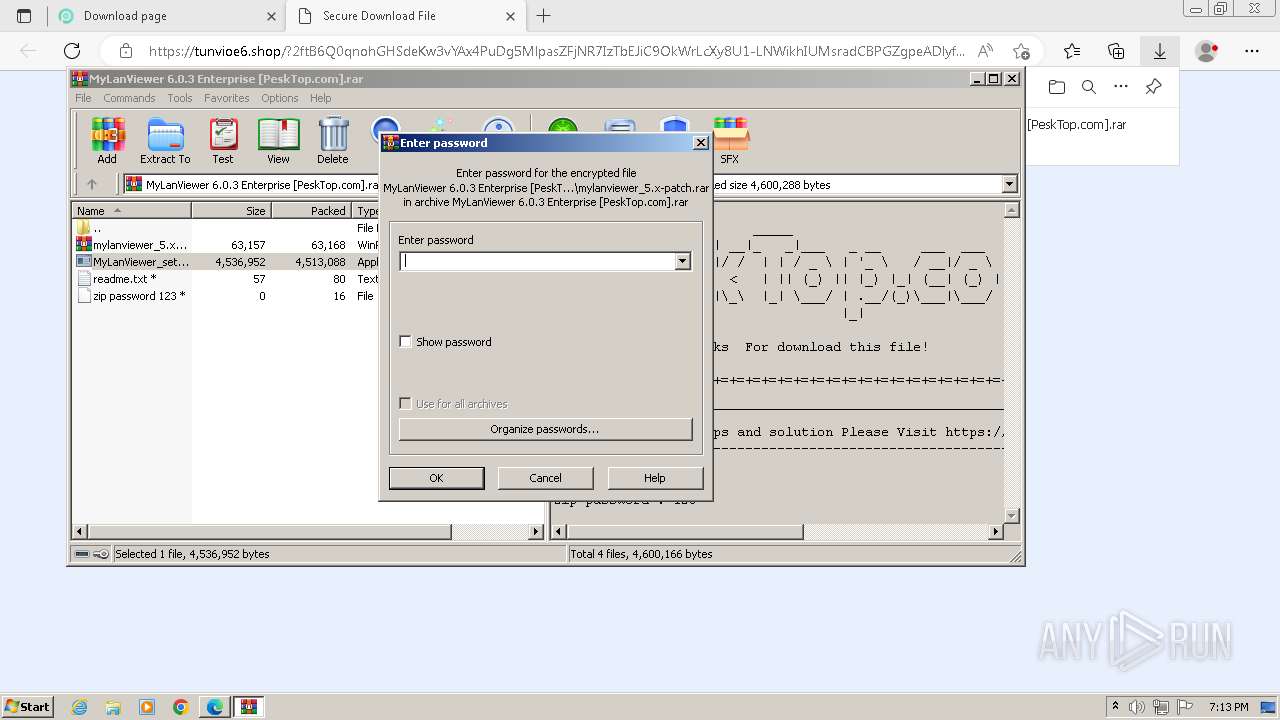The height and width of the screenshot is (720, 1280).
Task: Click into the Enter password field
Action: pyautogui.click(x=538, y=261)
